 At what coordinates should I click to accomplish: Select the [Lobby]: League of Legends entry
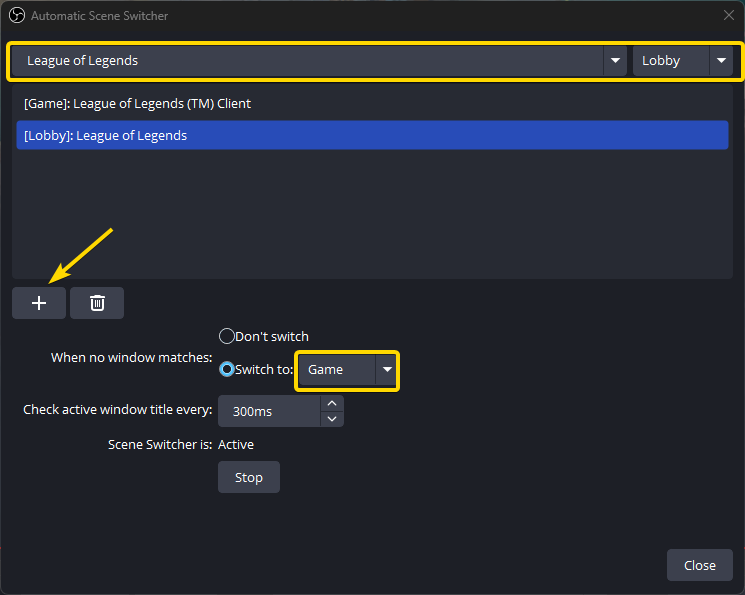[372, 135]
